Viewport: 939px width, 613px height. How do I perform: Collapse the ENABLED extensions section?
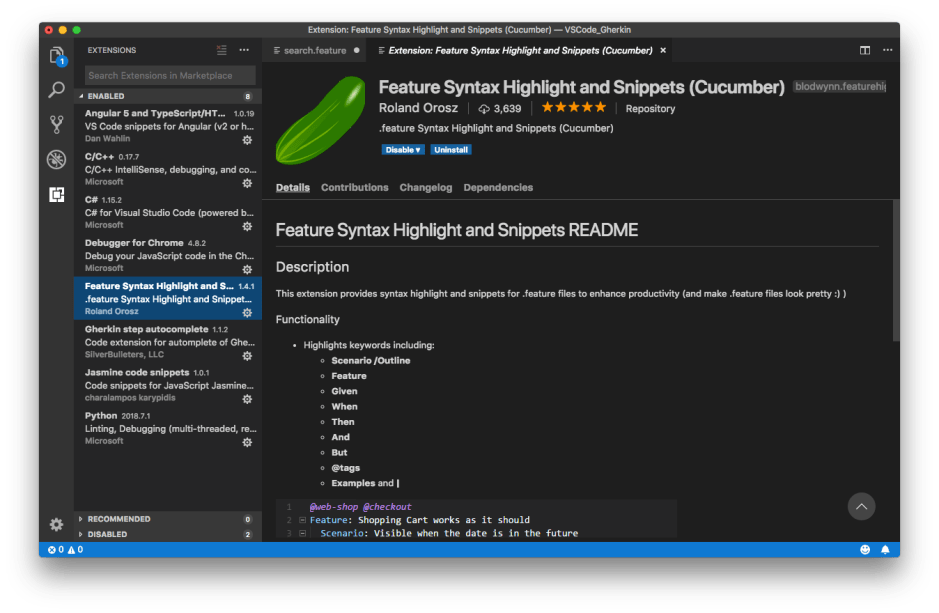[82, 96]
